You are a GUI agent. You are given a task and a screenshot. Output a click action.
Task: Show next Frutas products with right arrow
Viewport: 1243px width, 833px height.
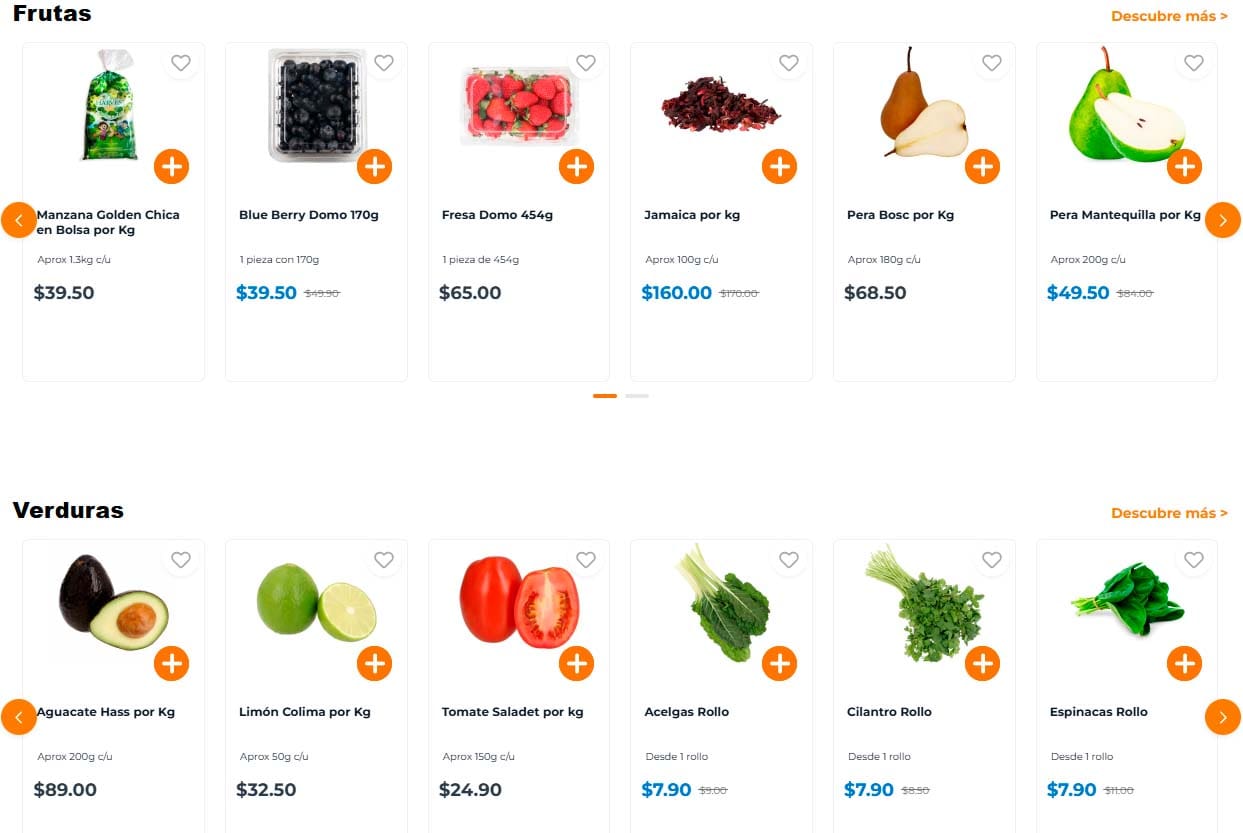click(1222, 220)
